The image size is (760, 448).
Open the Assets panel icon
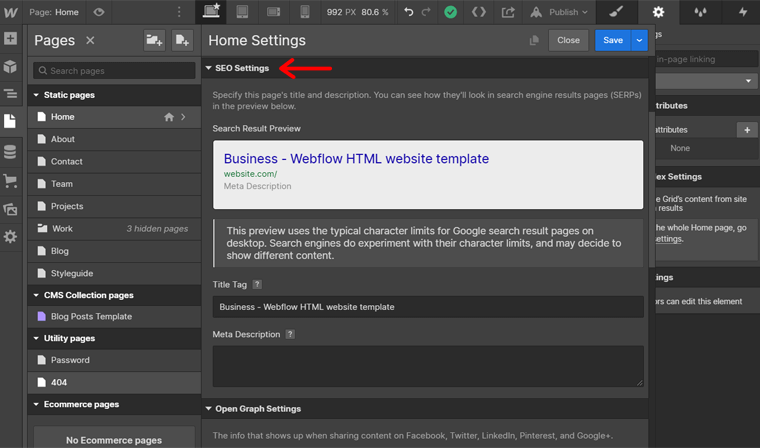10,209
